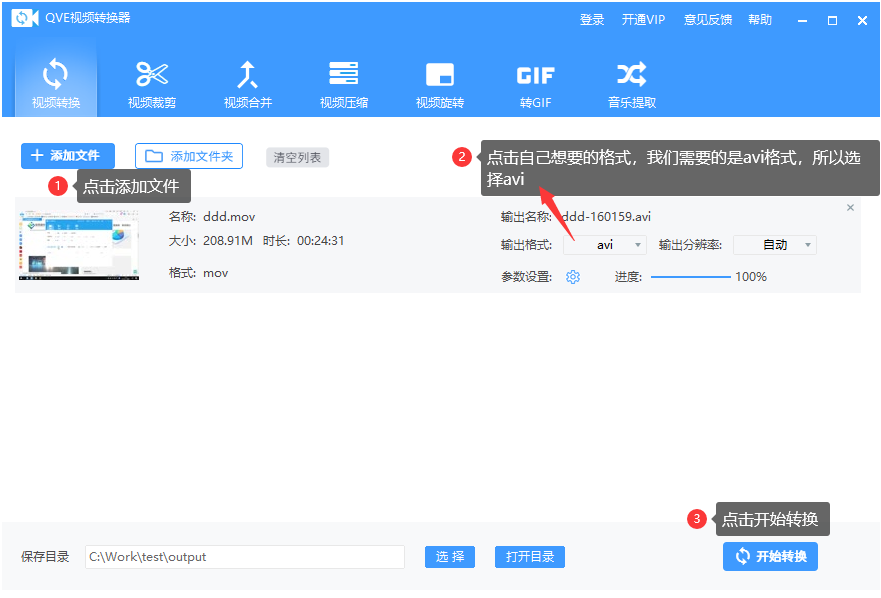Click the save directory path field

coord(245,557)
